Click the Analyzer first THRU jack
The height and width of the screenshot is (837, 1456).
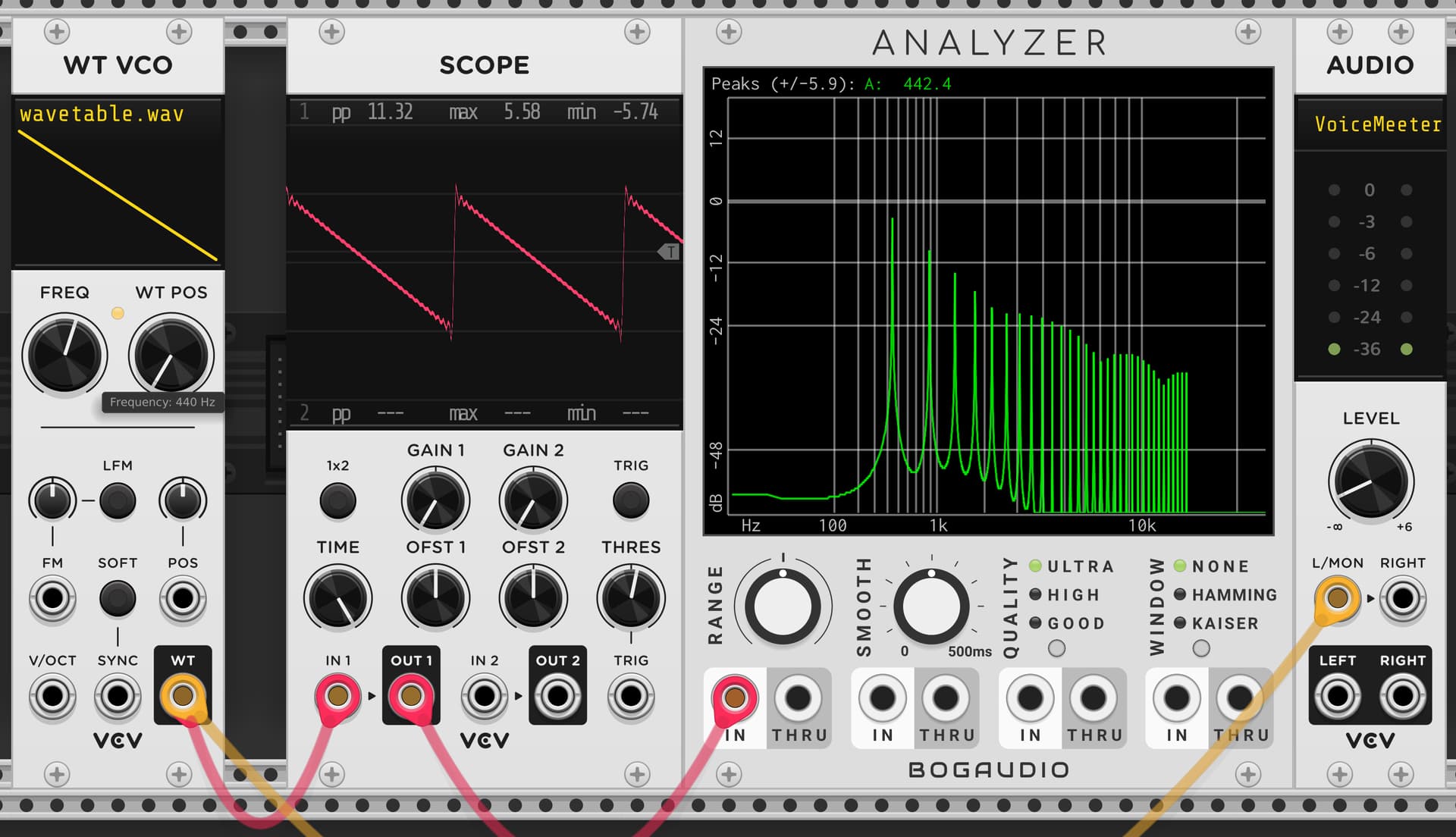(798, 697)
